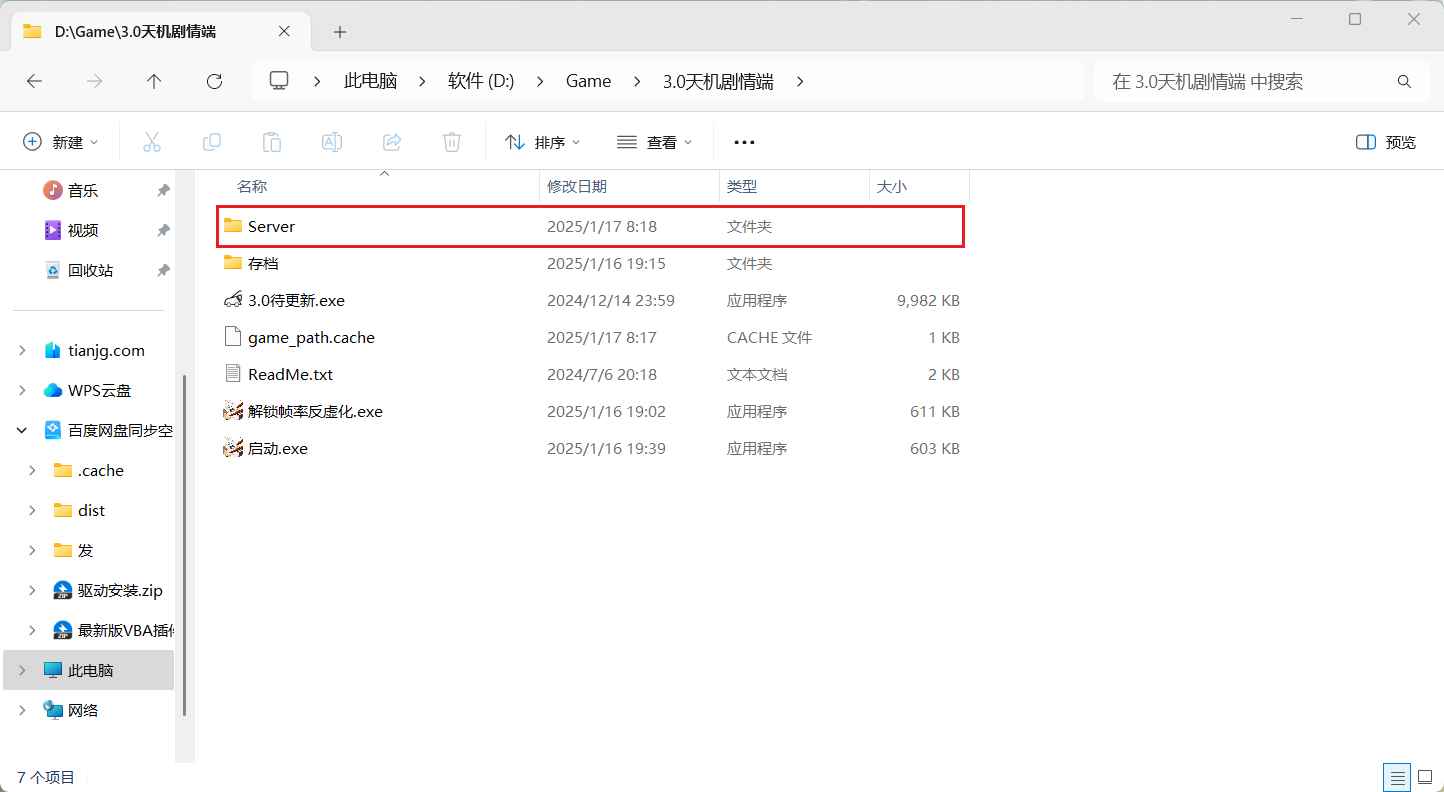
Task: Click the Refresh icon in the navigation bar
Action: 213,81
